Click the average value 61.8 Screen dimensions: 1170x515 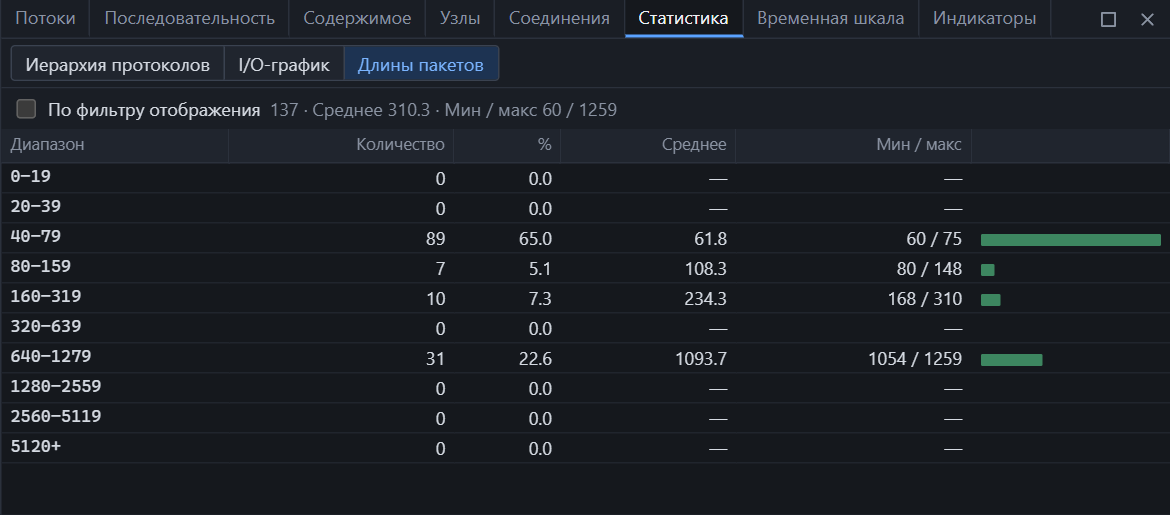tap(710, 239)
